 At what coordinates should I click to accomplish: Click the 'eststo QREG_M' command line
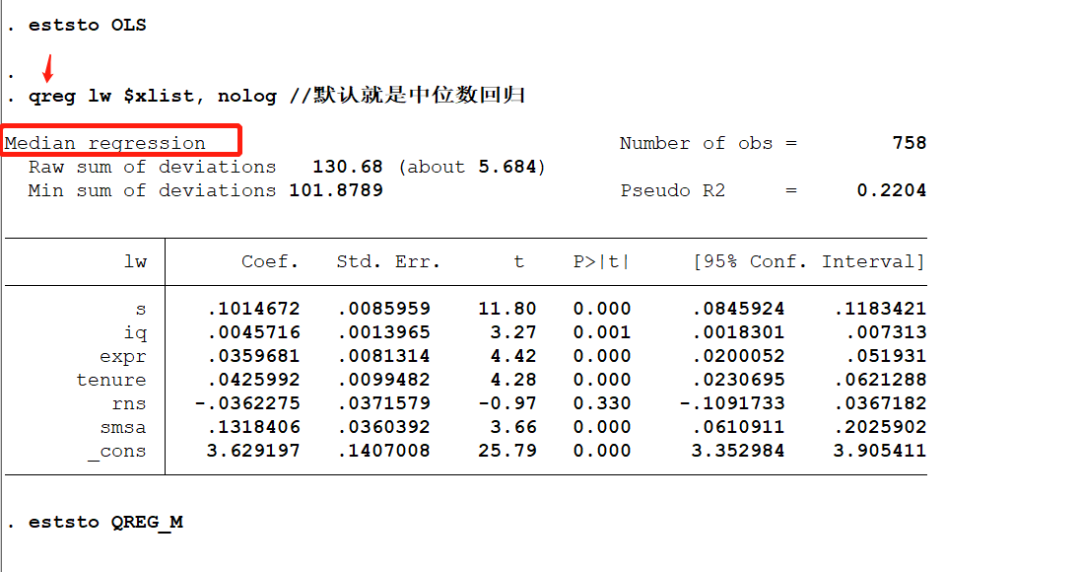[x=105, y=522]
